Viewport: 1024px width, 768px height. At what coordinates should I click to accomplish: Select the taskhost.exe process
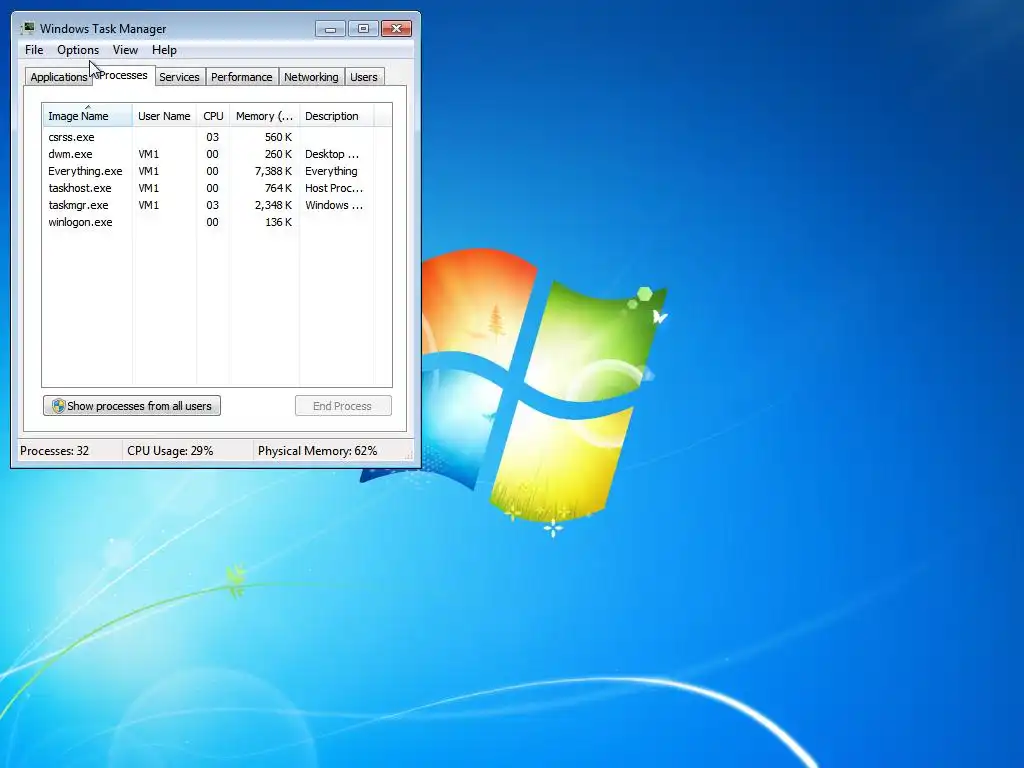[x=209, y=188]
